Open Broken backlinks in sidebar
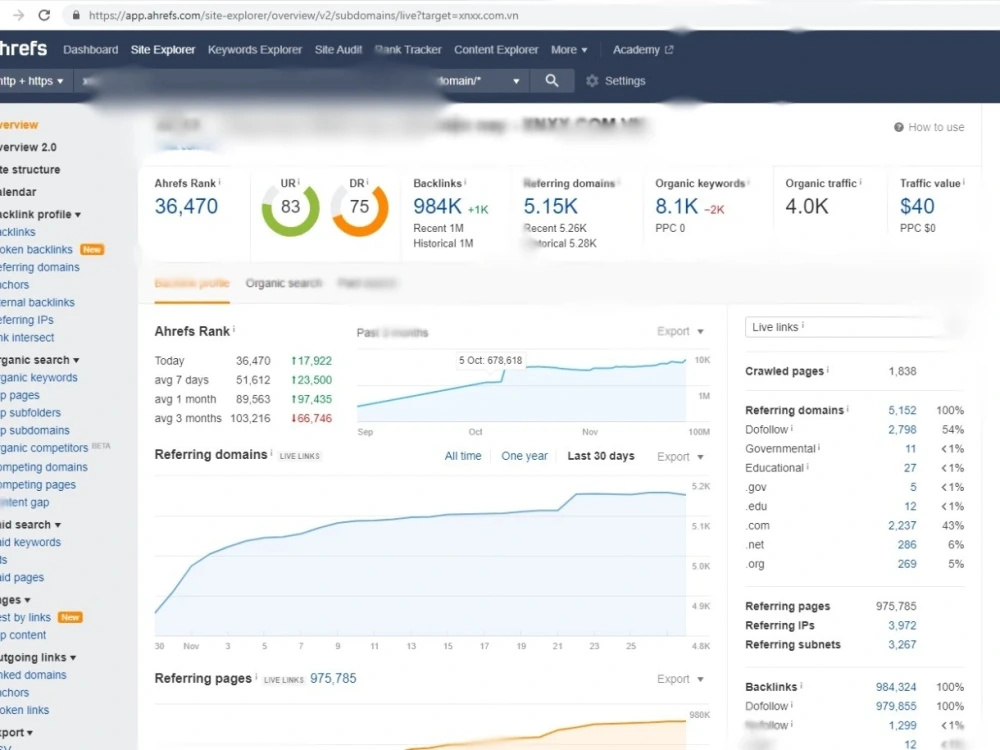The image size is (1000, 750). coord(36,249)
